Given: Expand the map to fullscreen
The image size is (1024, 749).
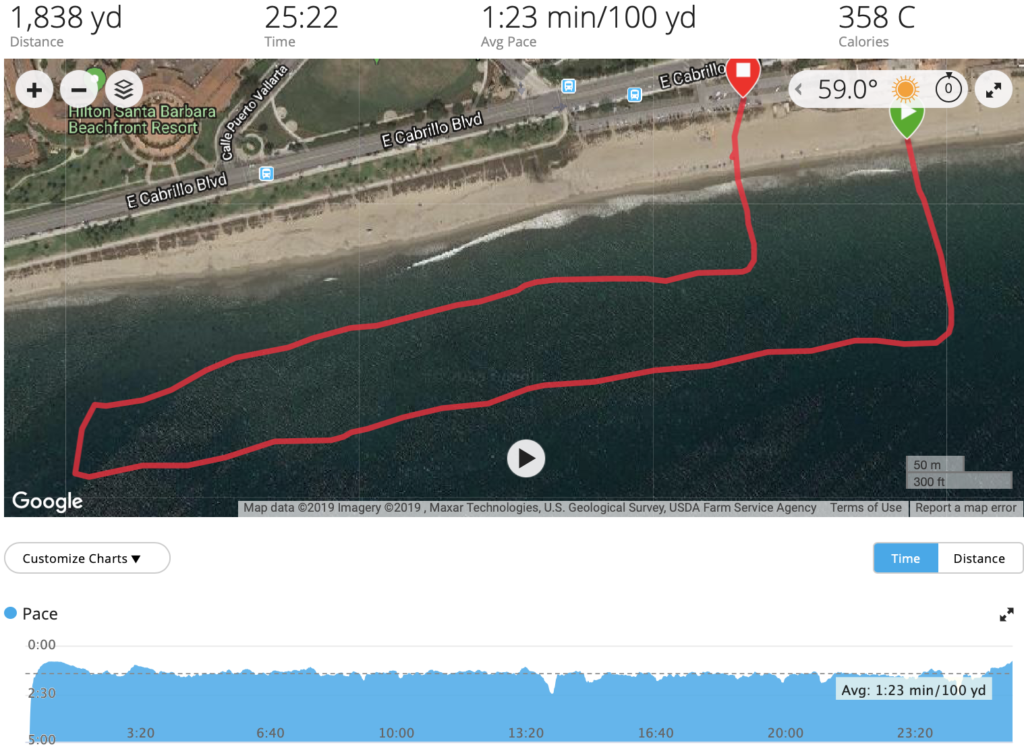Looking at the screenshot, I should [x=993, y=90].
